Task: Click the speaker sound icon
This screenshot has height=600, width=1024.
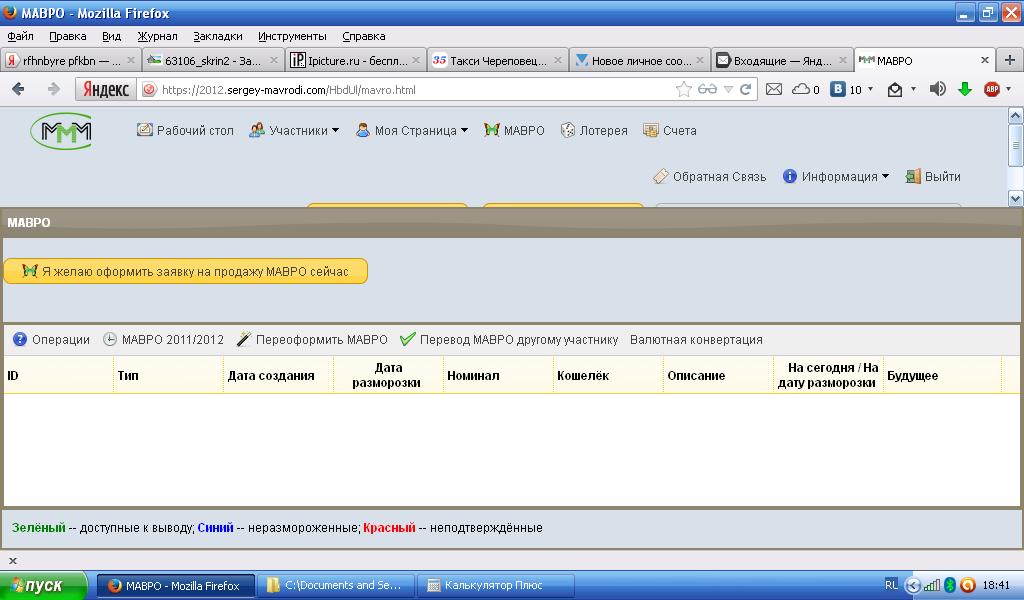Action: pos(937,89)
